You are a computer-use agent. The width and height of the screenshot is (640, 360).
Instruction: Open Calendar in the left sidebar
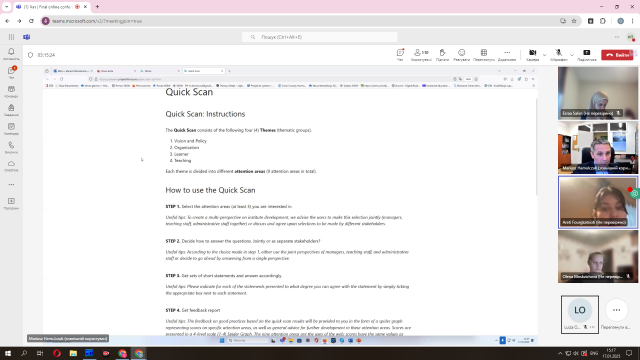tap(11, 129)
